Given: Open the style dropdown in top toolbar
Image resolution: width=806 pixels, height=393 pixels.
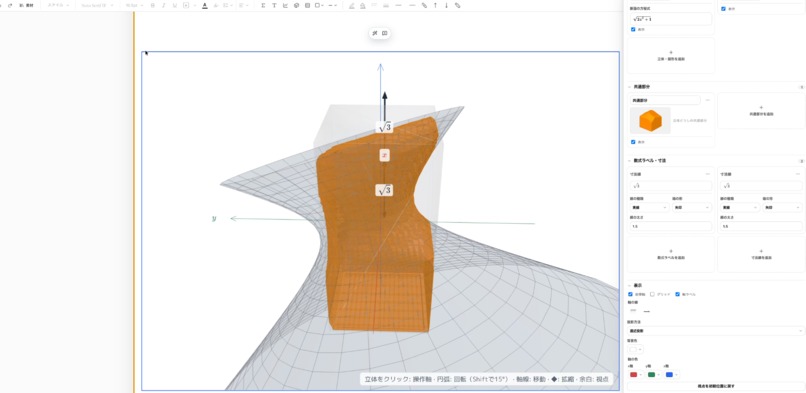Looking at the screenshot, I should coord(58,5).
